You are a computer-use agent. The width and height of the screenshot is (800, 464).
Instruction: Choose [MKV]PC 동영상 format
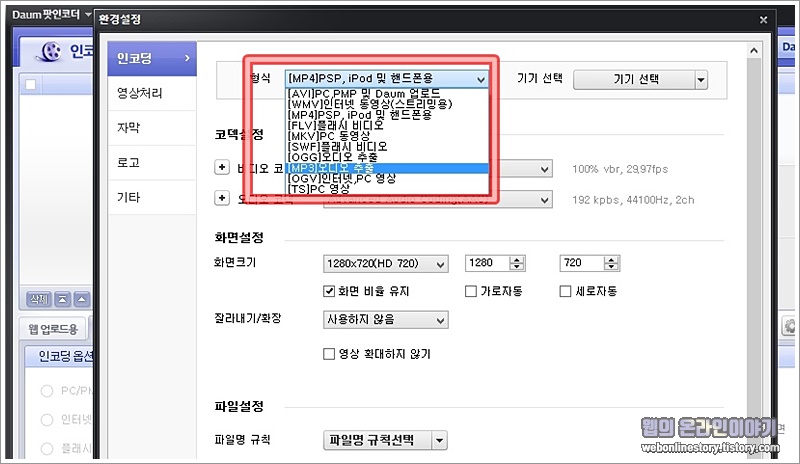click(386, 136)
